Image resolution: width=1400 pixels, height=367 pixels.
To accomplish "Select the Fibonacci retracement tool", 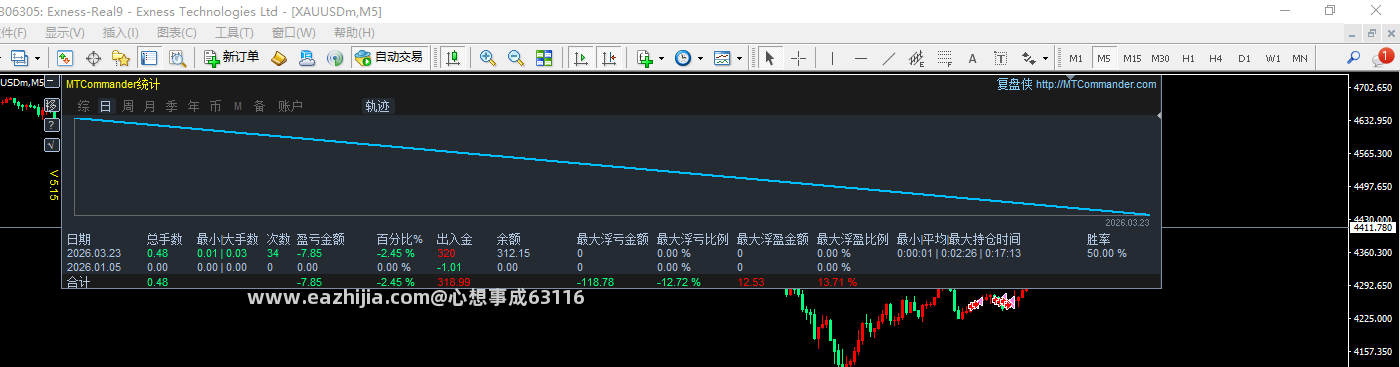I will (x=945, y=58).
